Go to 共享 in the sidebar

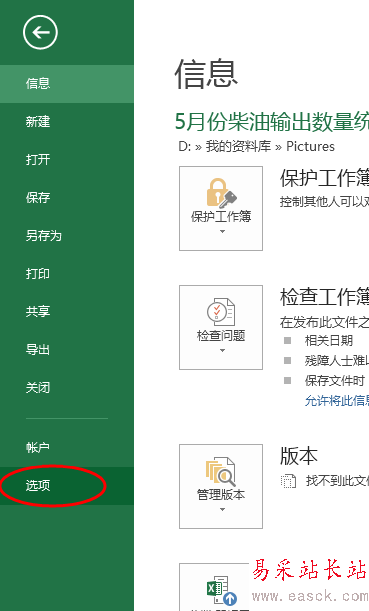coord(67,312)
